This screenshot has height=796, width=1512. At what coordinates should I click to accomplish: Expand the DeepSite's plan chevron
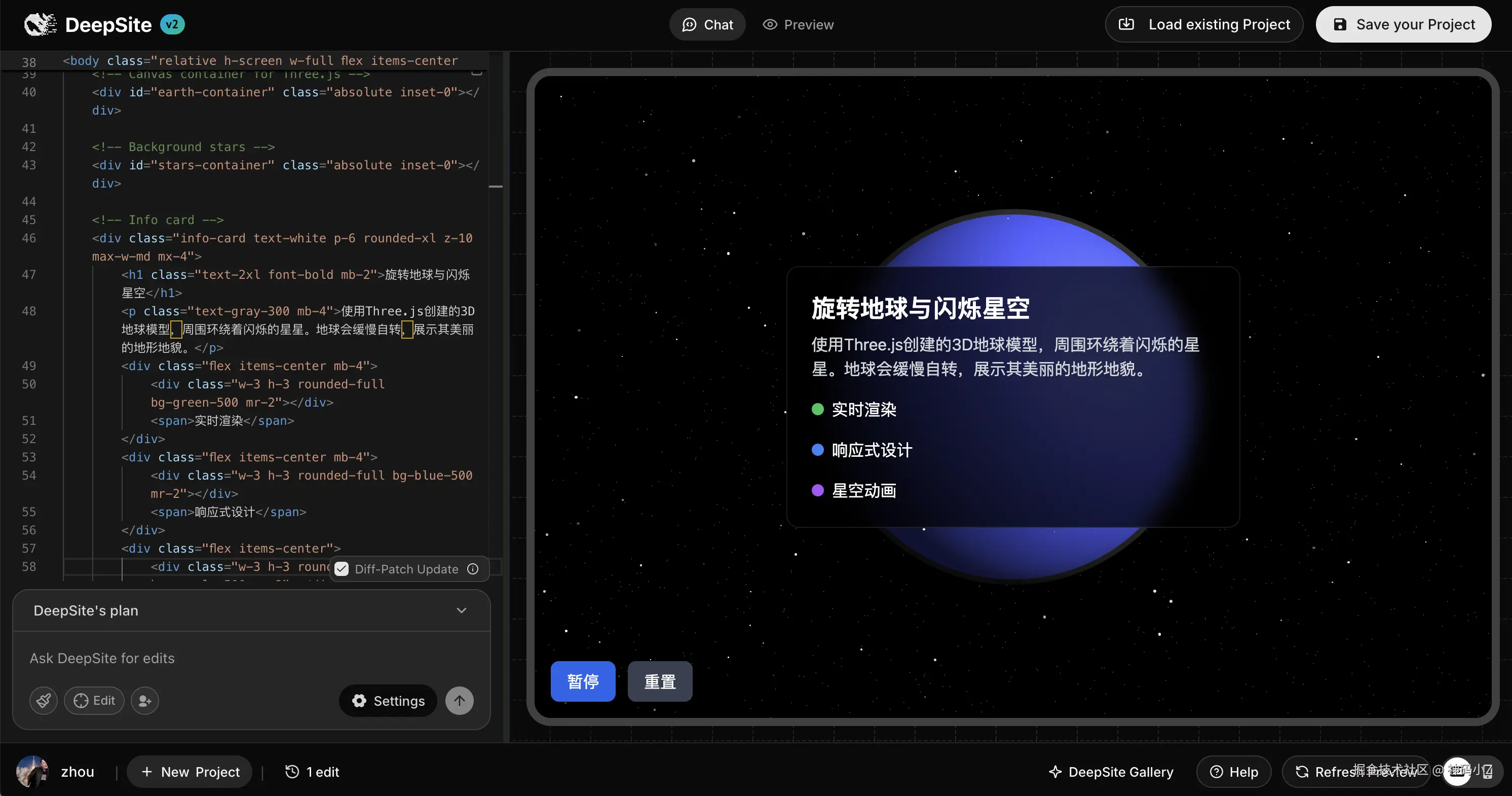[x=461, y=610]
